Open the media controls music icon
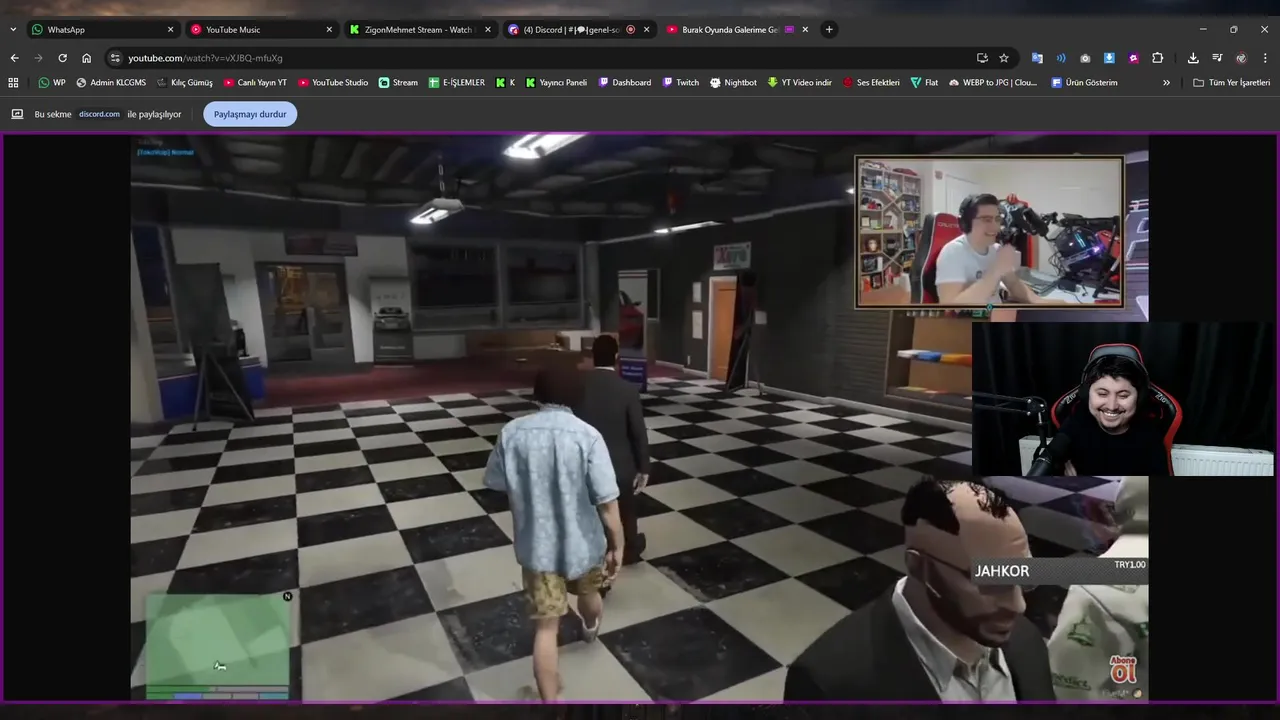1280x720 pixels. click(x=1217, y=58)
